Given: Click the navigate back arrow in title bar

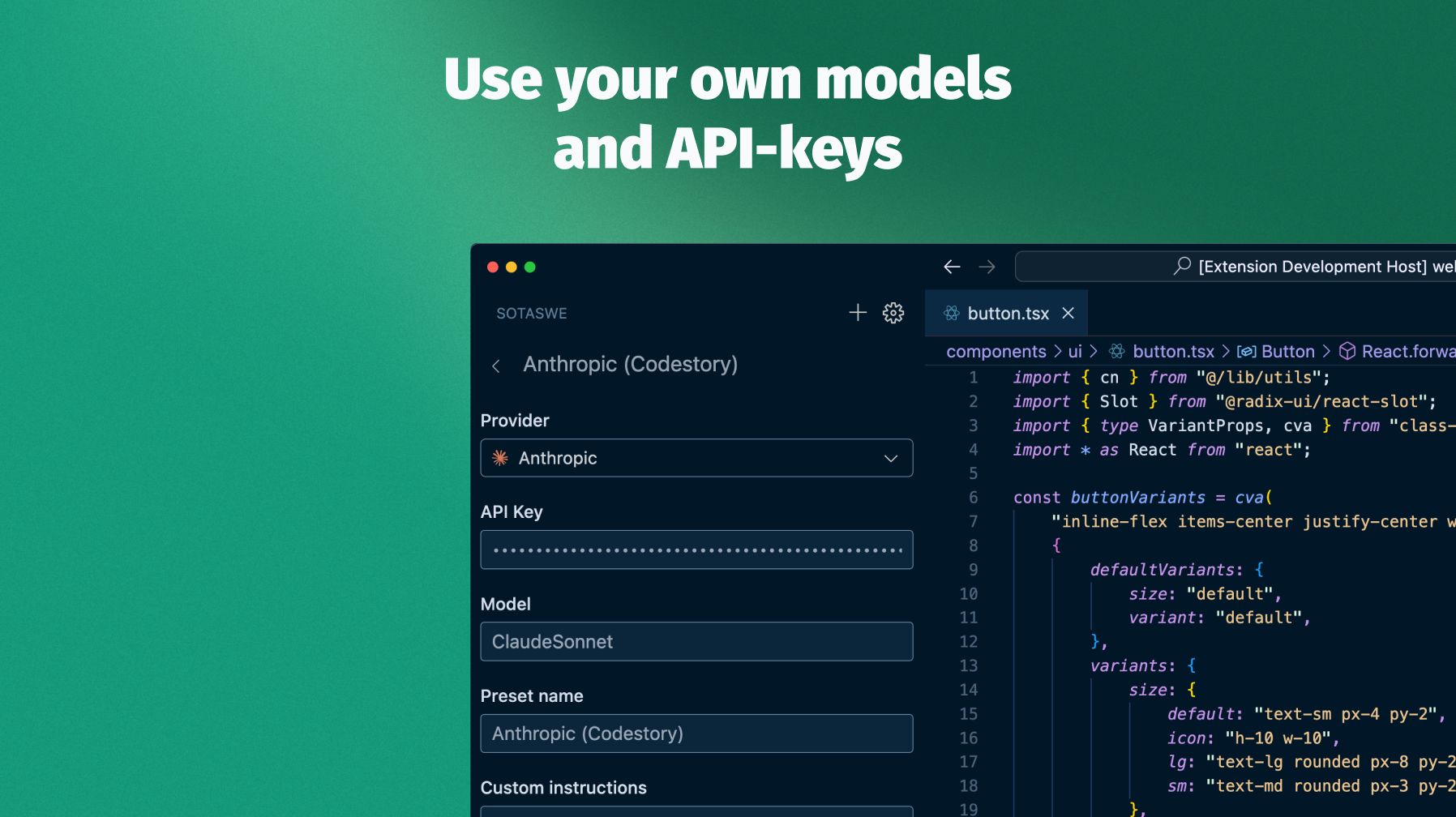Looking at the screenshot, I should coord(953,267).
